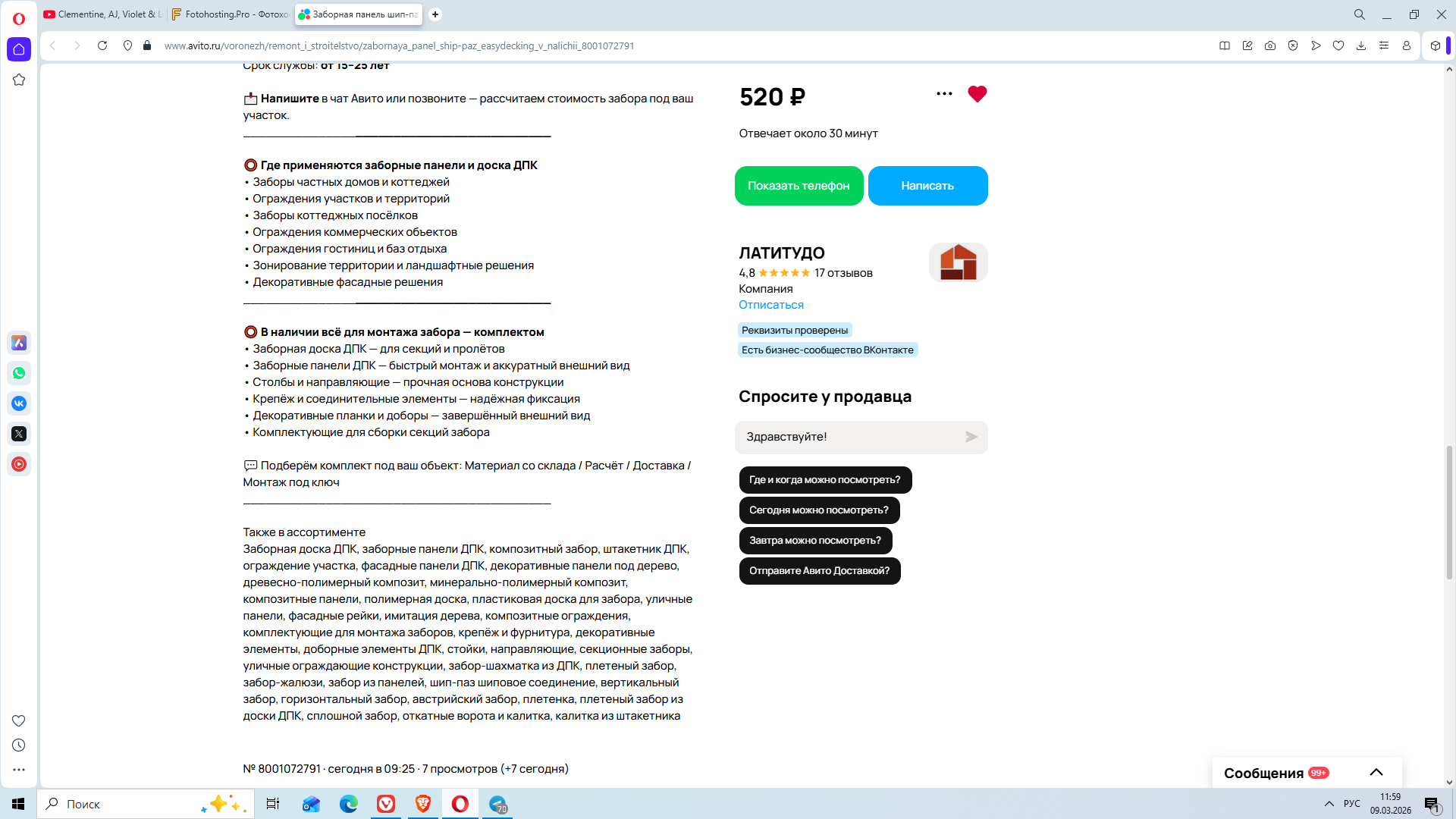
Task: Open Telegram from the Windows taskbar
Action: (x=498, y=804)
